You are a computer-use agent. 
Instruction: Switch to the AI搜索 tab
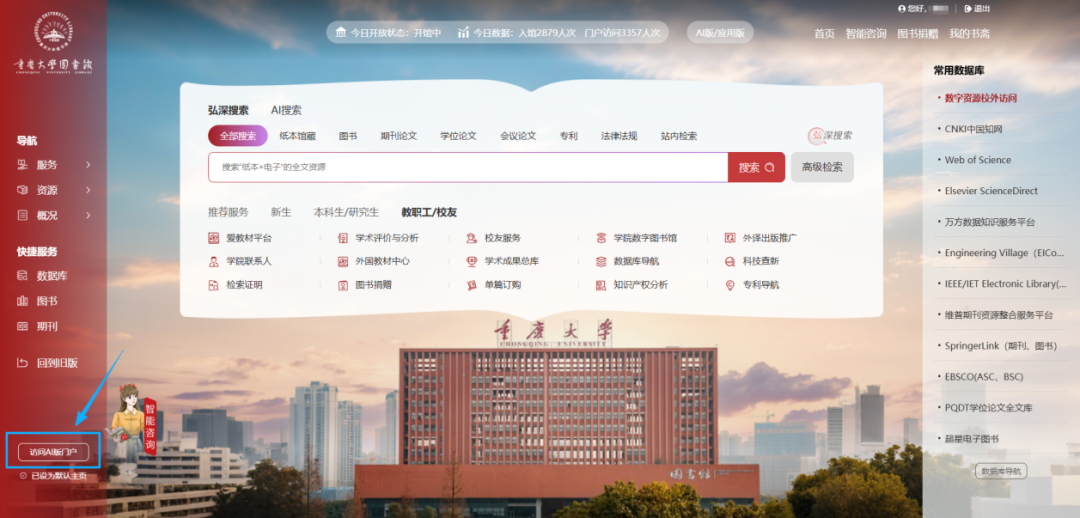pyautogui.click(x=286, y=110)
